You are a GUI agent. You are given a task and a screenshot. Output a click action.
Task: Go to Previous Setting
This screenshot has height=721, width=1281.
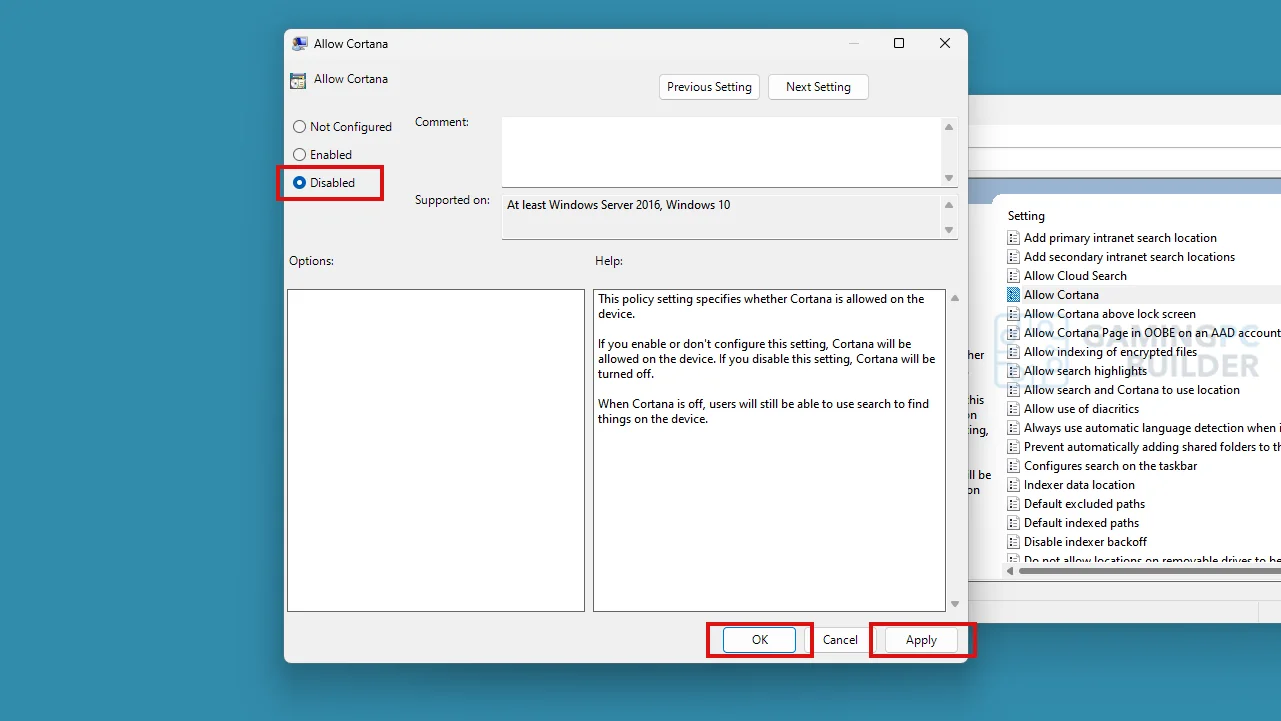click(709, 87)
